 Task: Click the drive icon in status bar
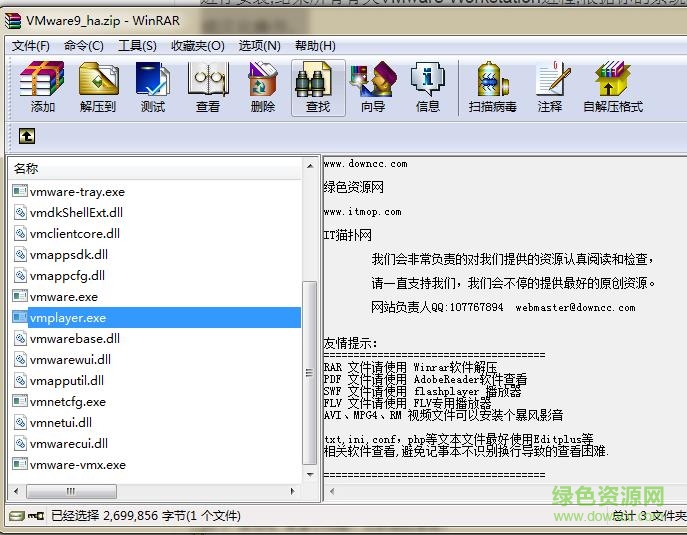16,516
